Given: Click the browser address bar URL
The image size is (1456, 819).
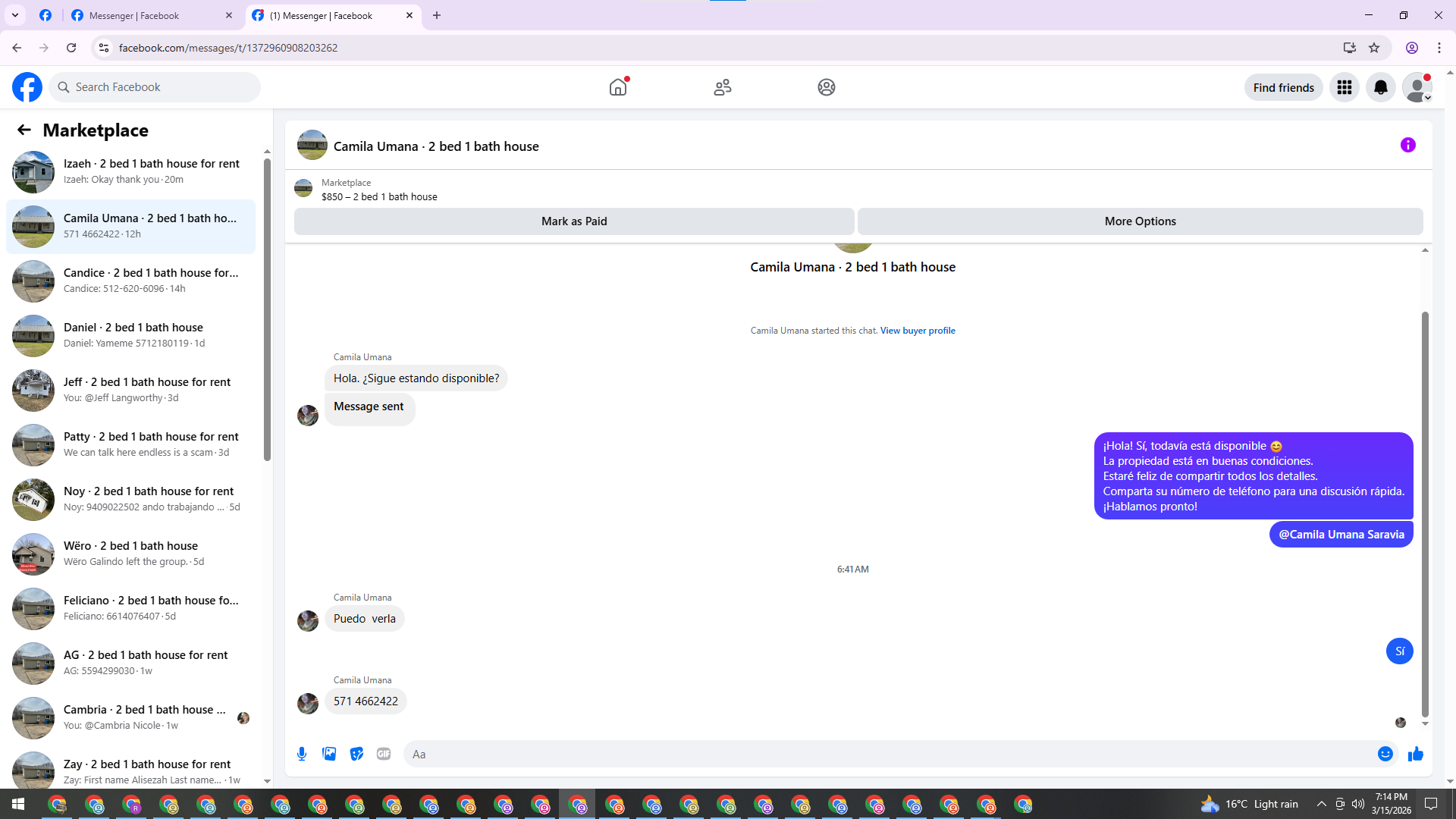Looking at the screenshot, I should click(228, 48).
